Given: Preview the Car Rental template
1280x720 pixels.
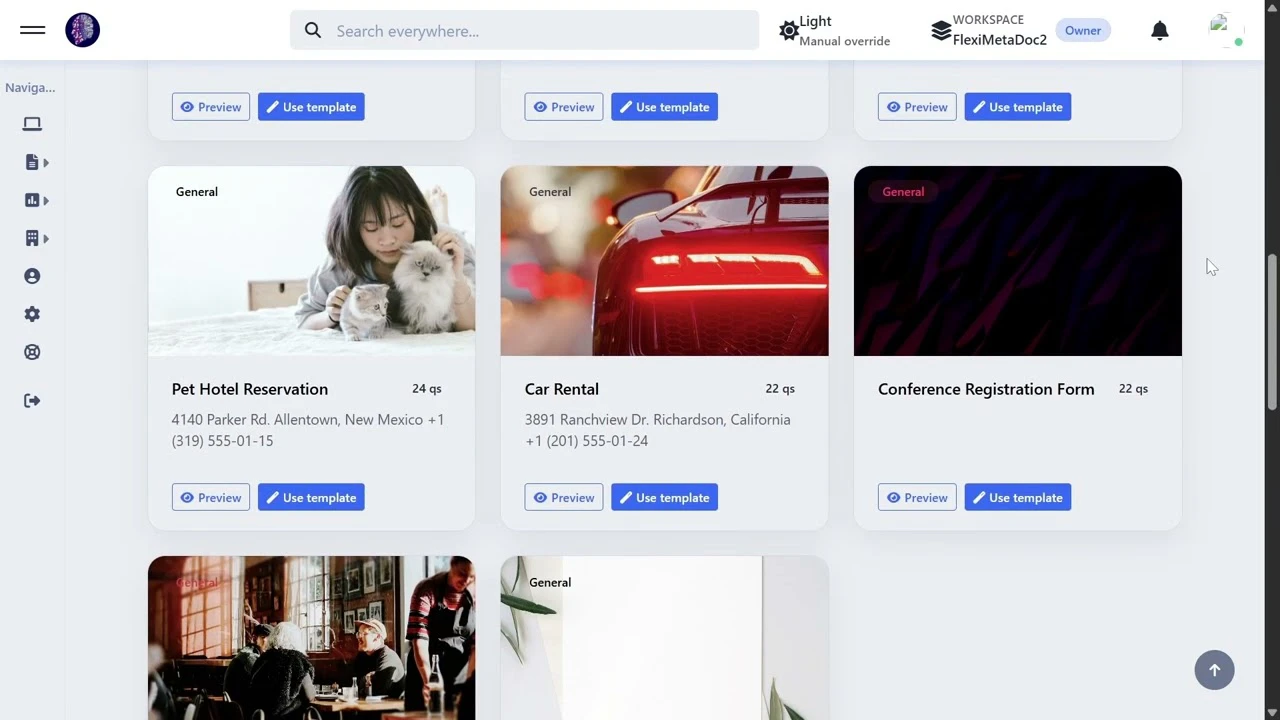Looking at the screenshot, I should (564, 498).
